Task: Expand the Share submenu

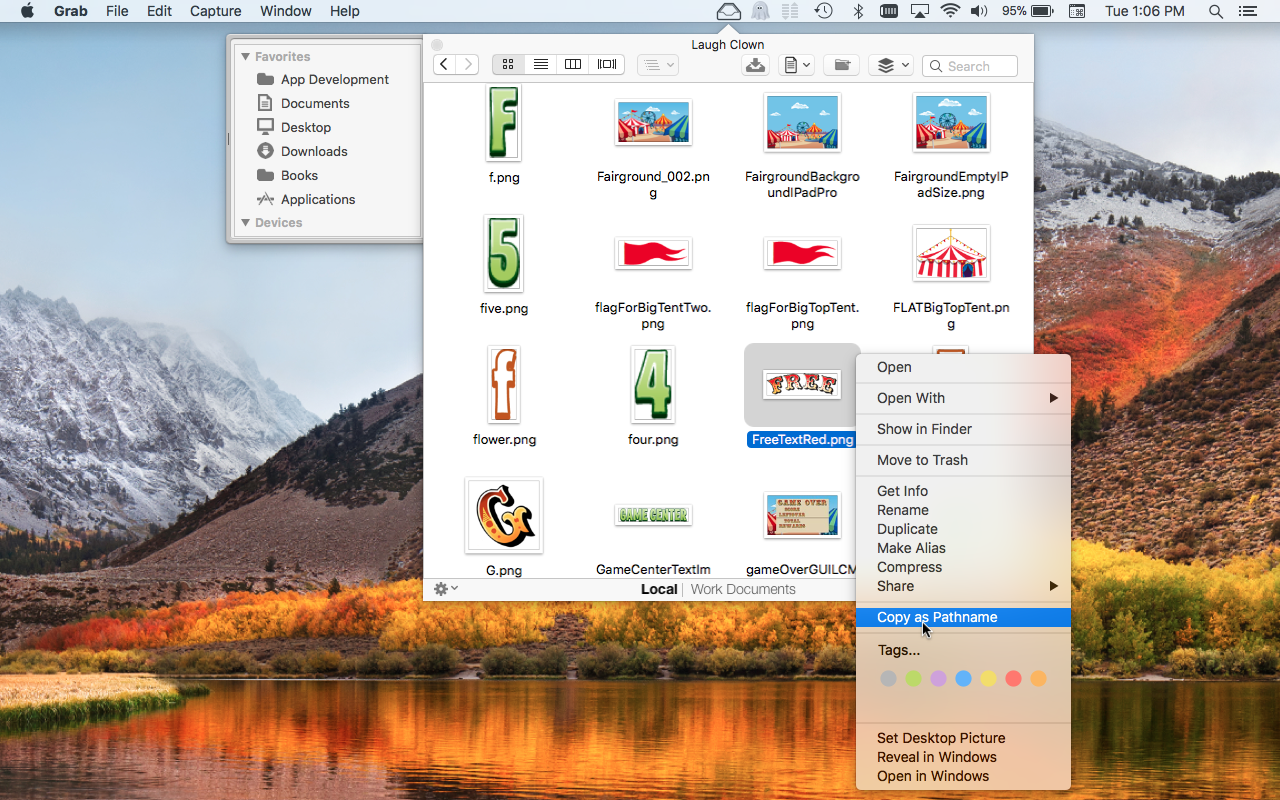Action: [x=963, y=586]
